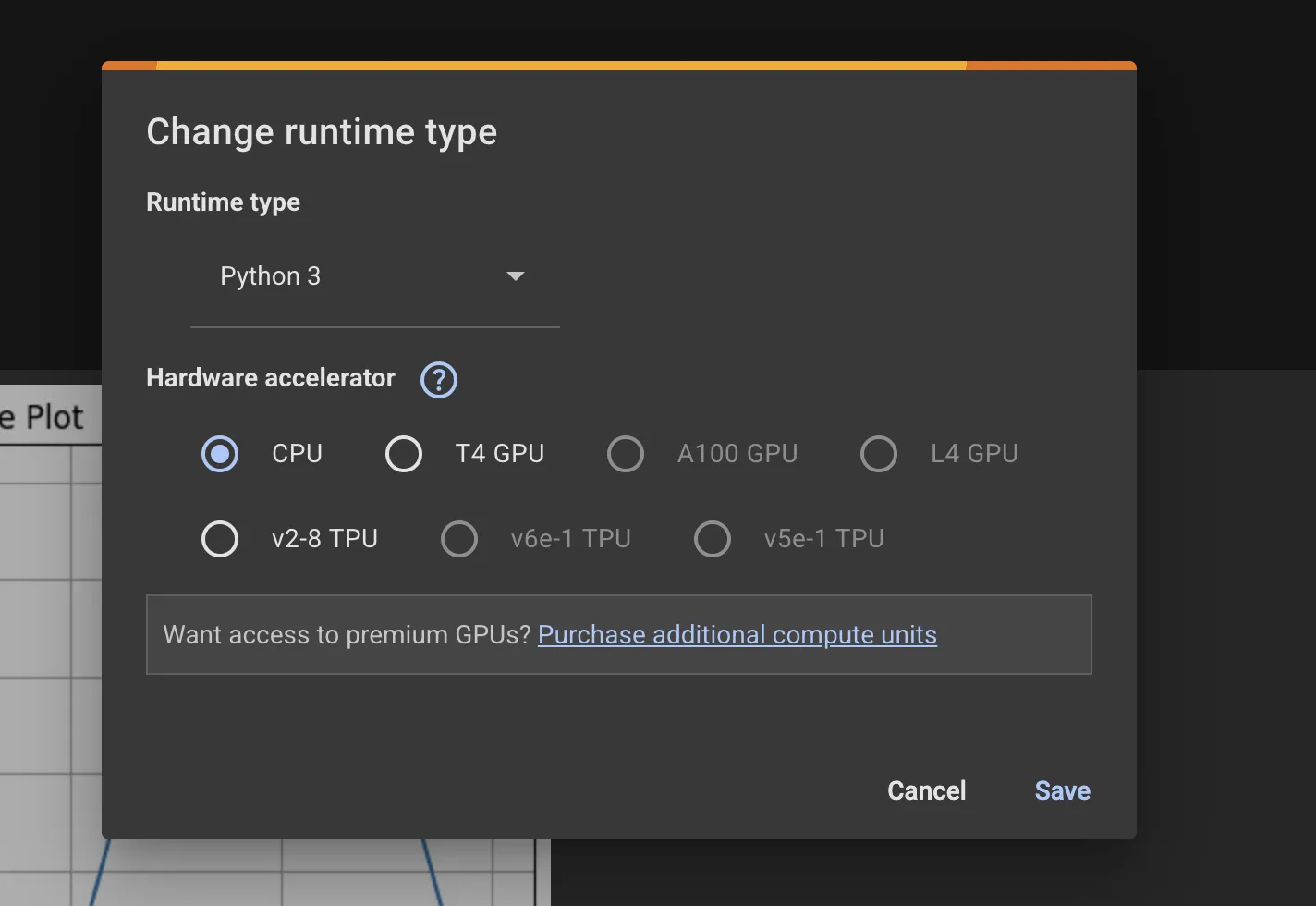Open Purchase additional compute units link
The height and width of the screenshot is (906, 1316).
pos(737,635)
